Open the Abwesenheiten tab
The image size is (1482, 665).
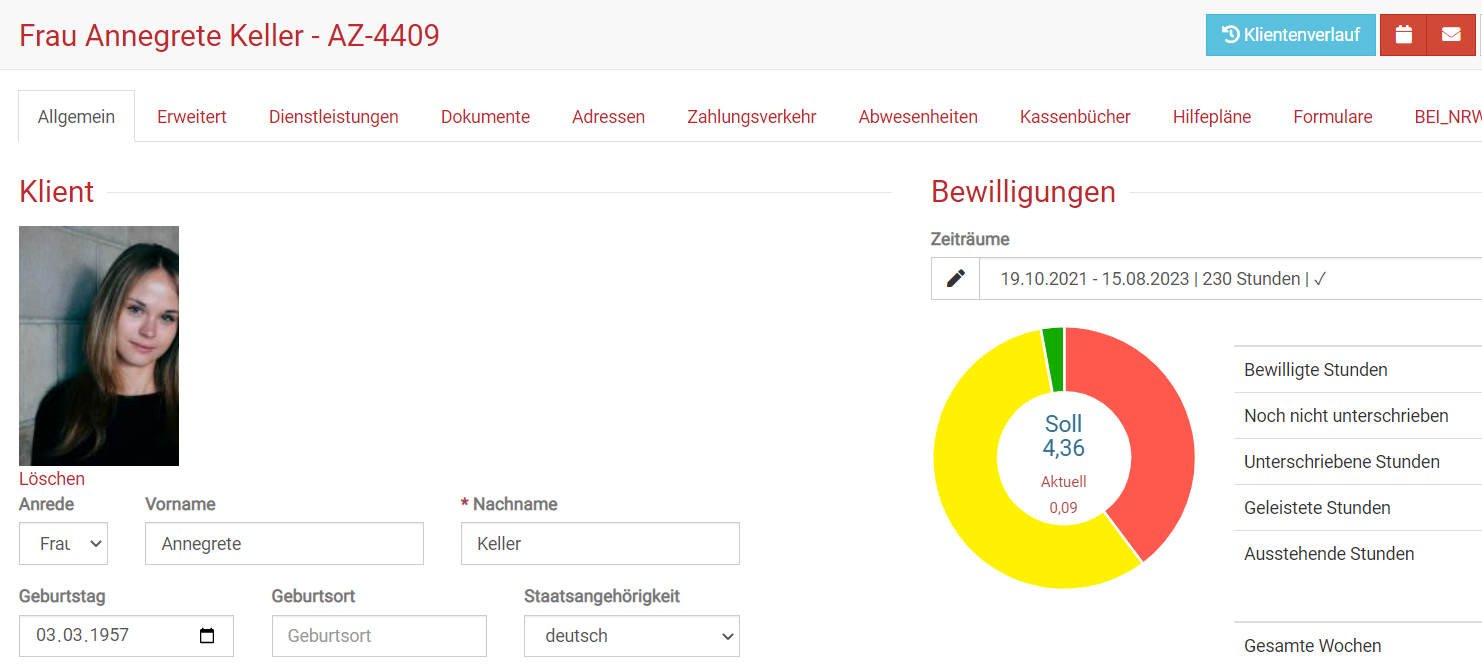pos(917,117)
